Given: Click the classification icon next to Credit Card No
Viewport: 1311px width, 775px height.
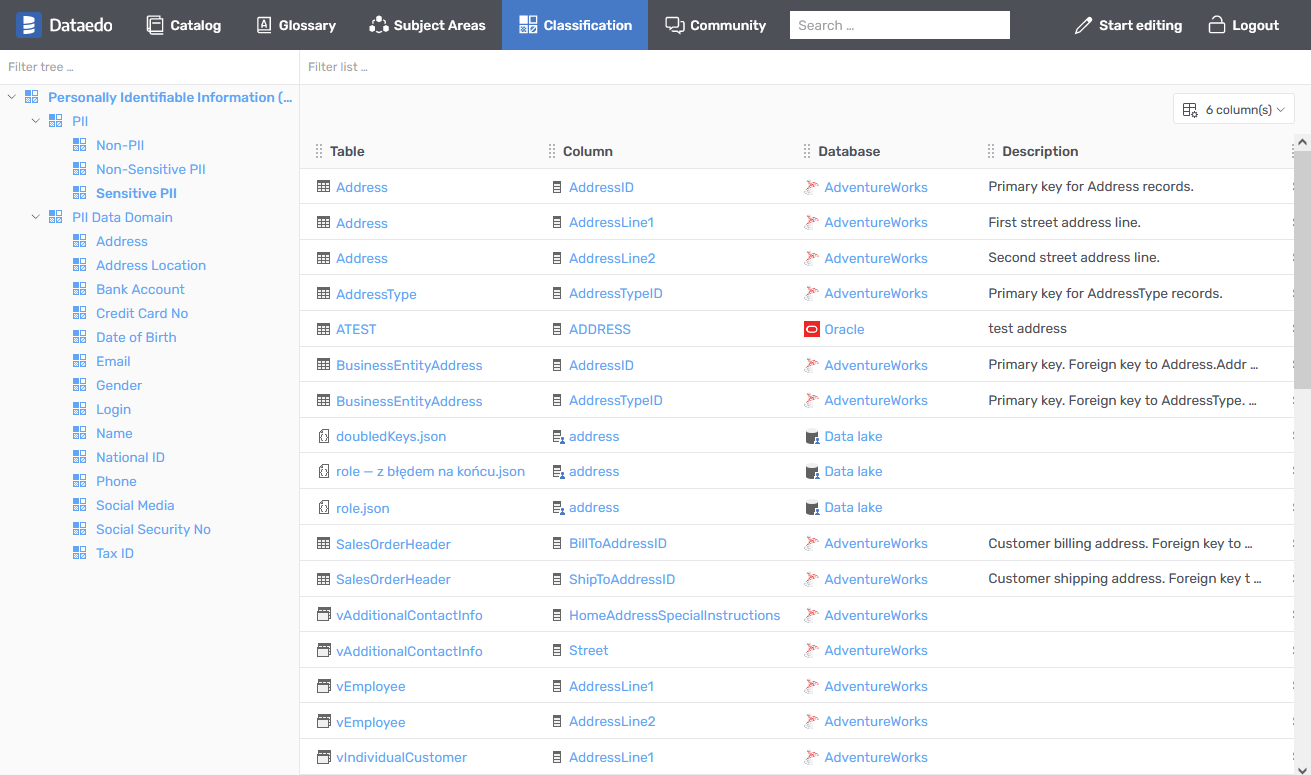Looking at the screenshot, I should pos(80,313).
